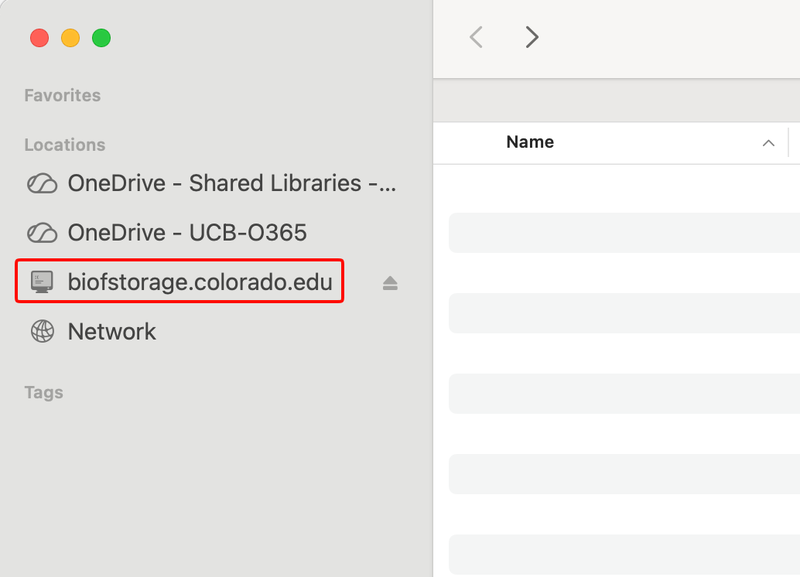Screen dimensions: 800x577
Task: Collapse the Locations sidebar section
Action: pos(65,145)
